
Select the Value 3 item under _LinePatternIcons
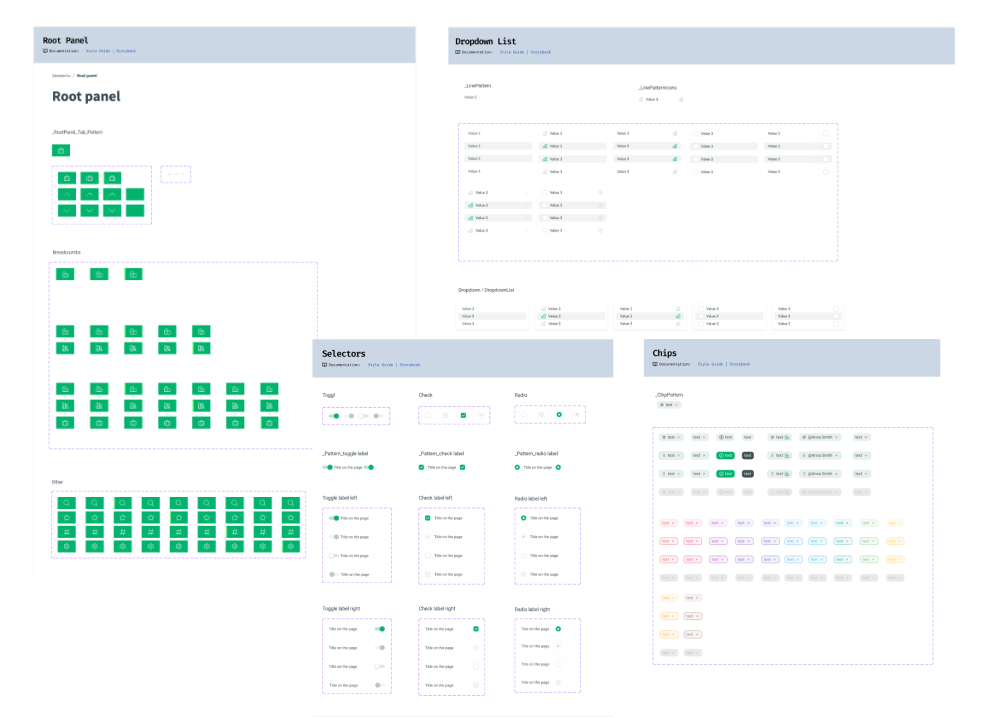click(x=651, y=99)
